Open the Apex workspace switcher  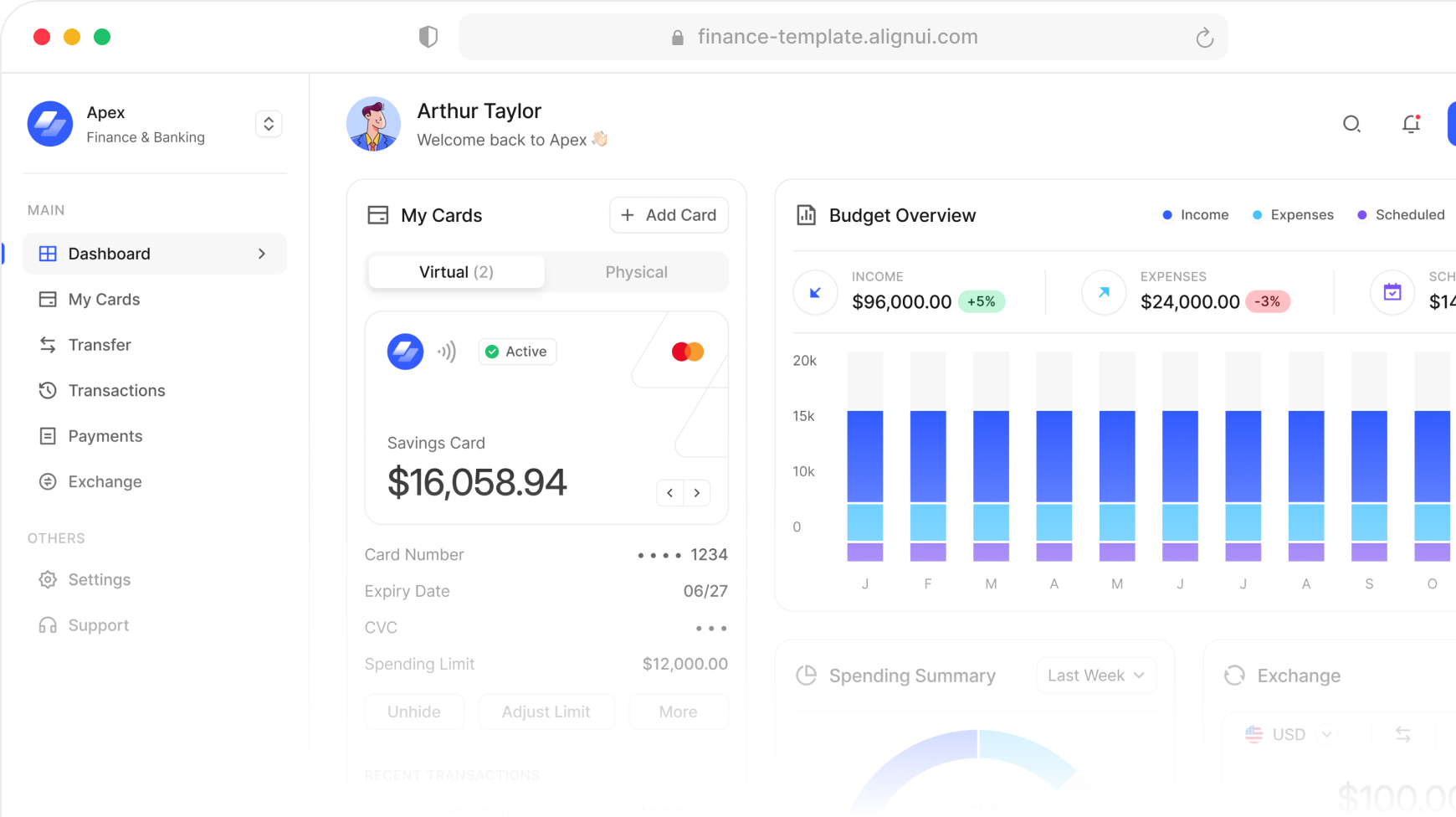[x=269, y=124]
